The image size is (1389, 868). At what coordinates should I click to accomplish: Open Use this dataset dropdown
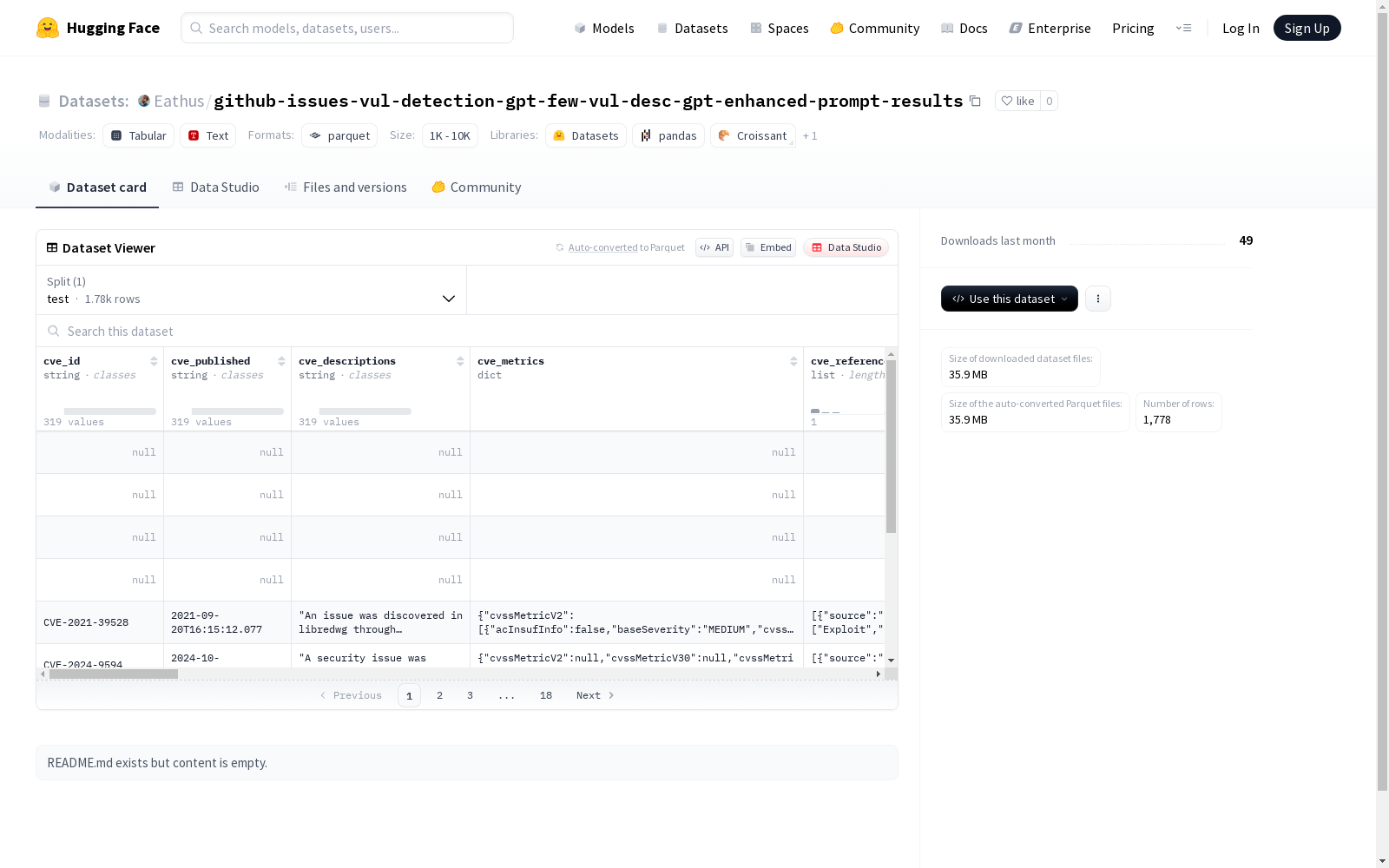click(1010, 299)
